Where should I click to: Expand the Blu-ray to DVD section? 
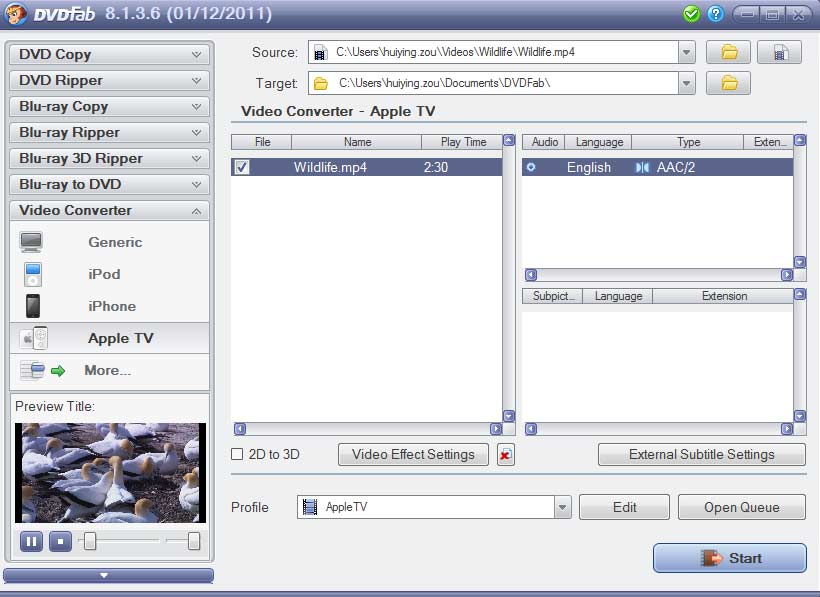(x=109, y=185)
